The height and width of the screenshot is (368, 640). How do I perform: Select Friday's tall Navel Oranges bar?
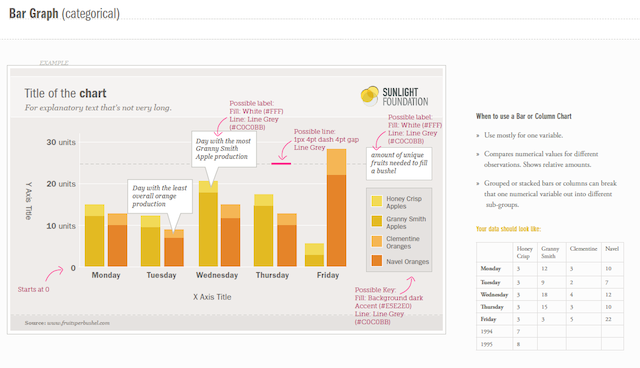(337, 220)
